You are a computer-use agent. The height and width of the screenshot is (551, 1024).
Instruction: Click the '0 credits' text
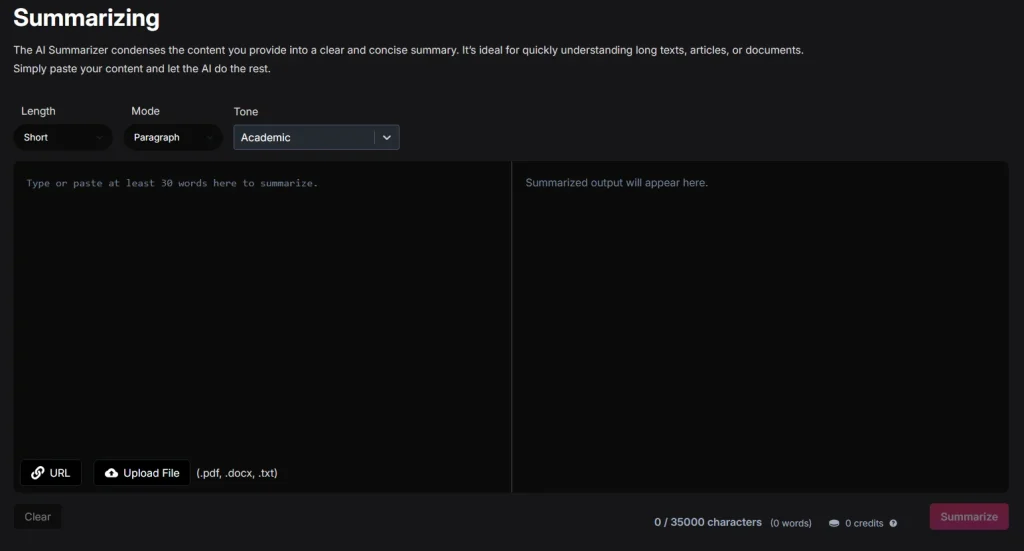point(863,523)
